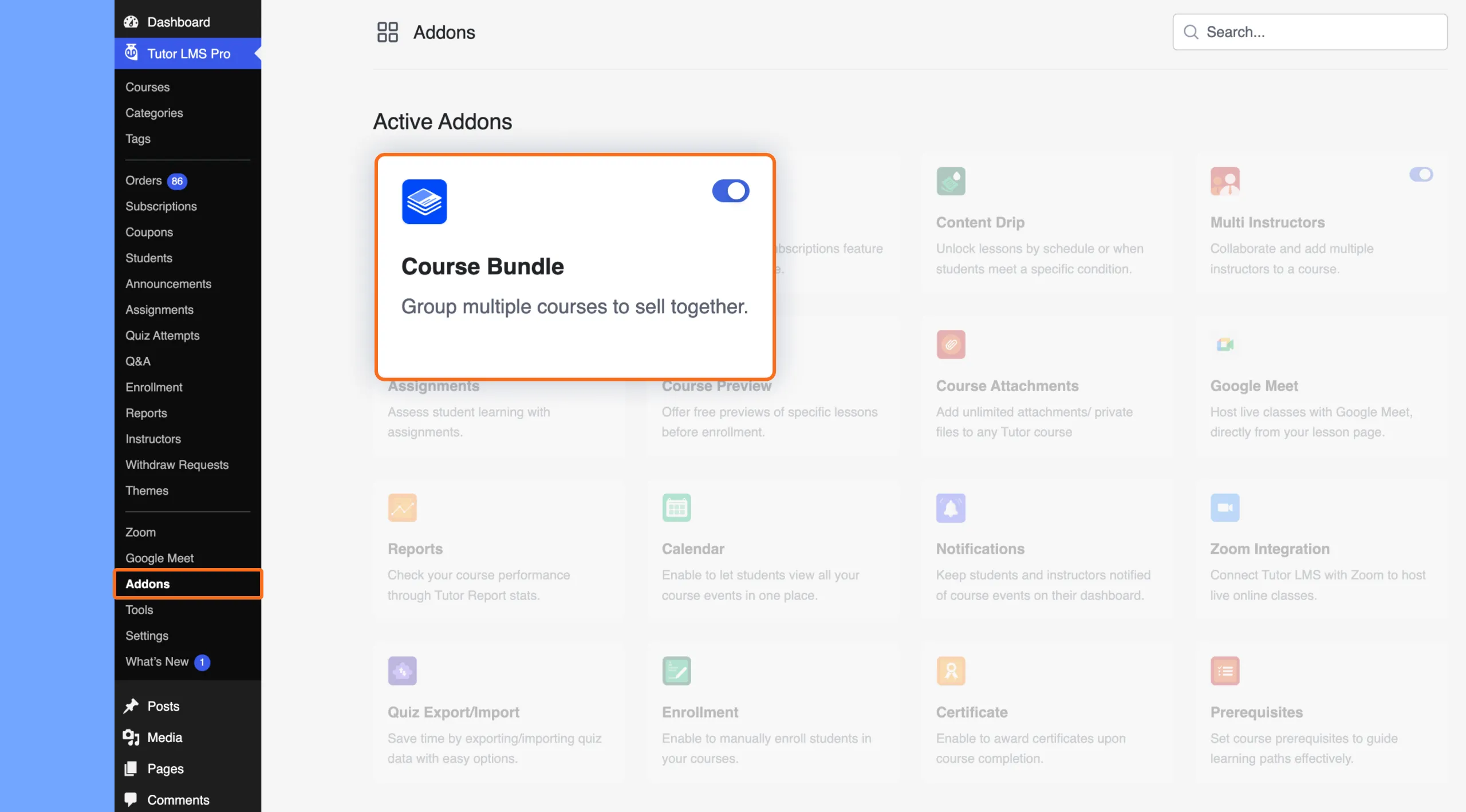The image size is (1466, 812).
Task: Click the Addons grid icon in header
Action: (x=387, y=32)
